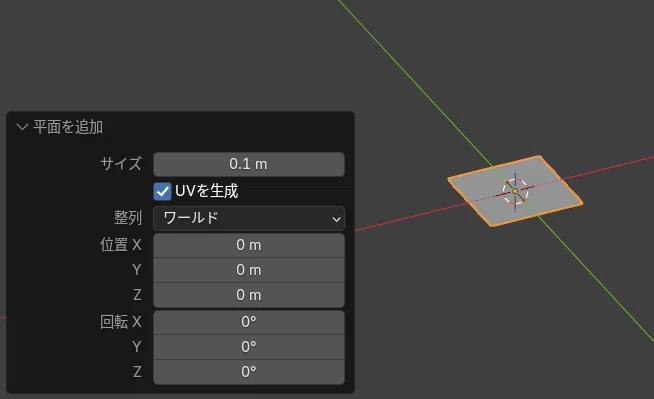Uncheck the UVを生成 checkbox
Image resolution: width=654 pixels, height=399 pixels.
point(162,191)
